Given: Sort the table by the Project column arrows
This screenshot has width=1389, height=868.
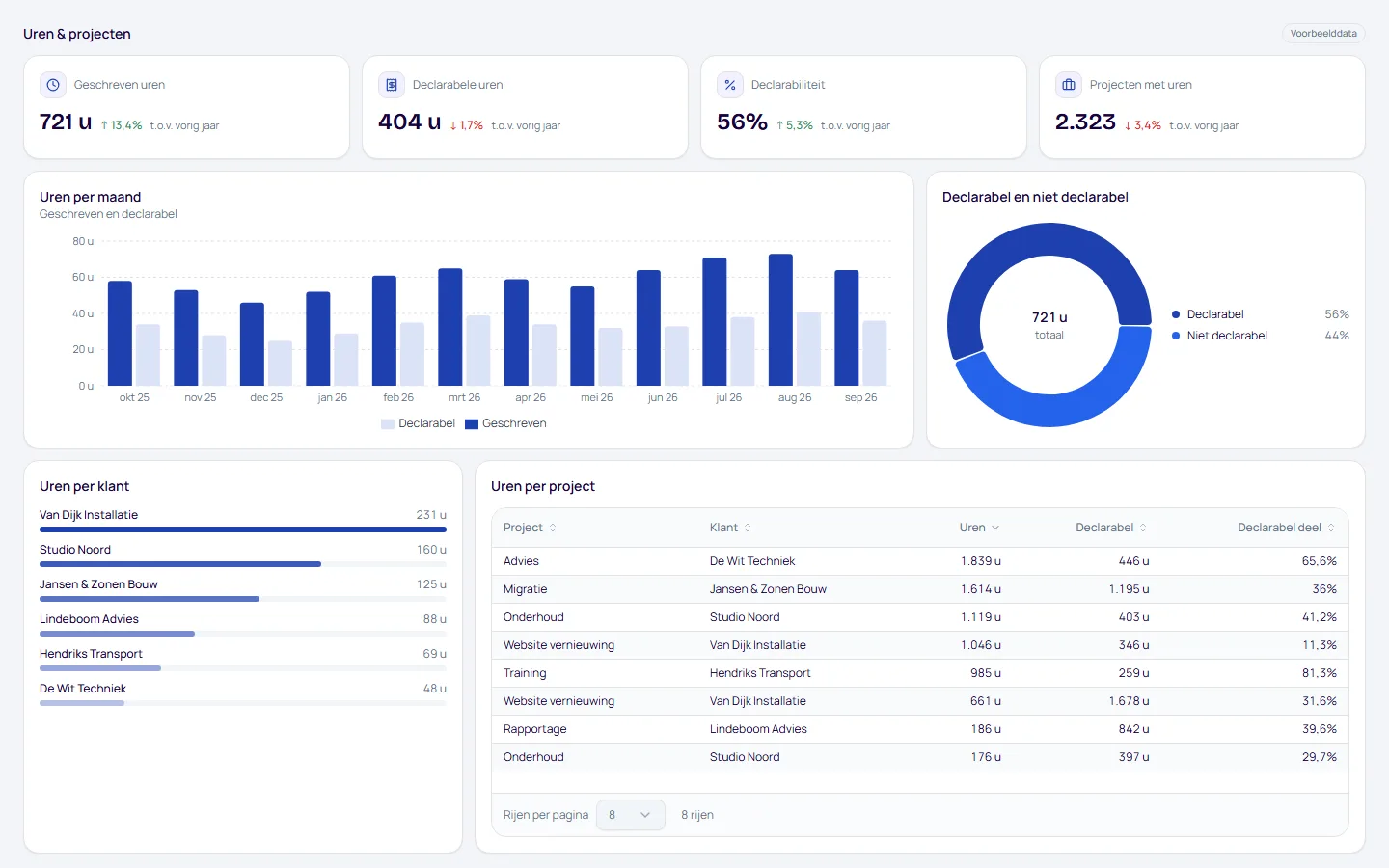Looking at the screenshot, I should tap(553, 528).
